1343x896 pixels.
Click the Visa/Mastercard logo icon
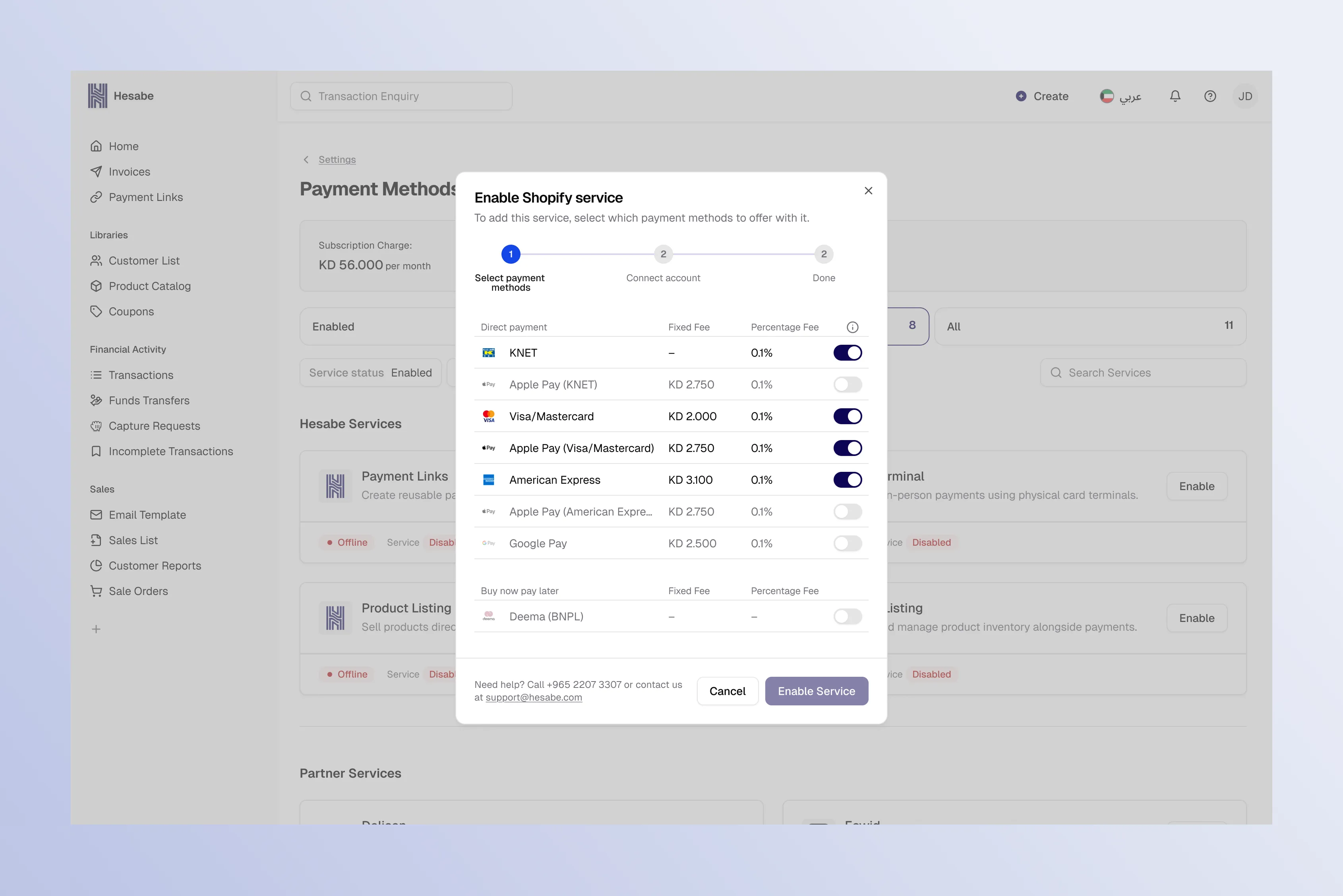[x=488, y=417]
